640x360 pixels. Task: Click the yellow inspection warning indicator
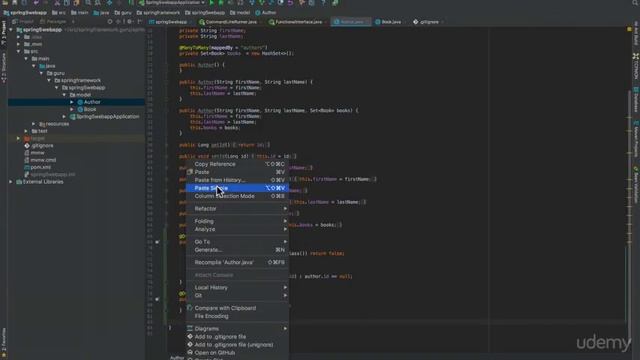click(629, 29)
